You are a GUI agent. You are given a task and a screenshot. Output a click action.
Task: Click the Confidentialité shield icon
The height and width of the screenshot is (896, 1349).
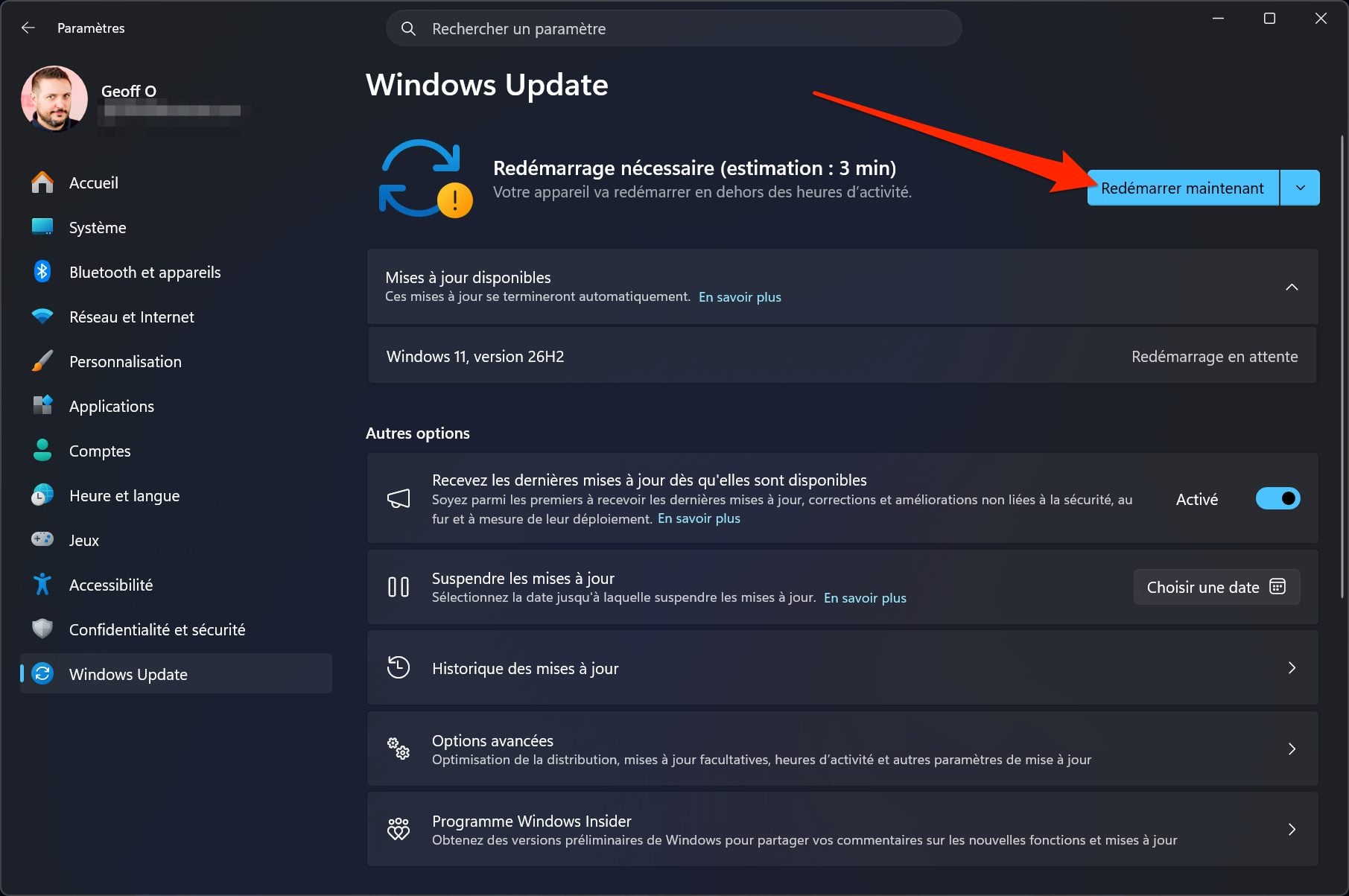click(42, 629)
